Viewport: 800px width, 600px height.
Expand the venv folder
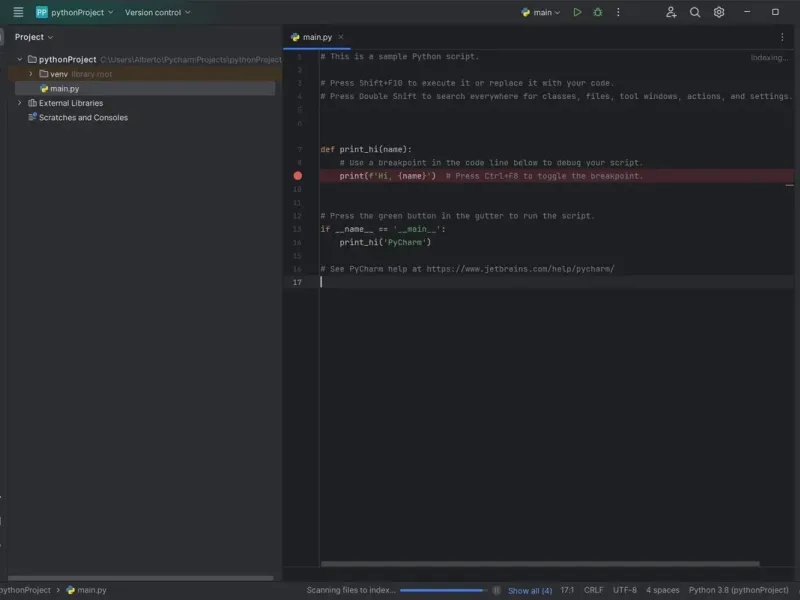pos(31,74)
